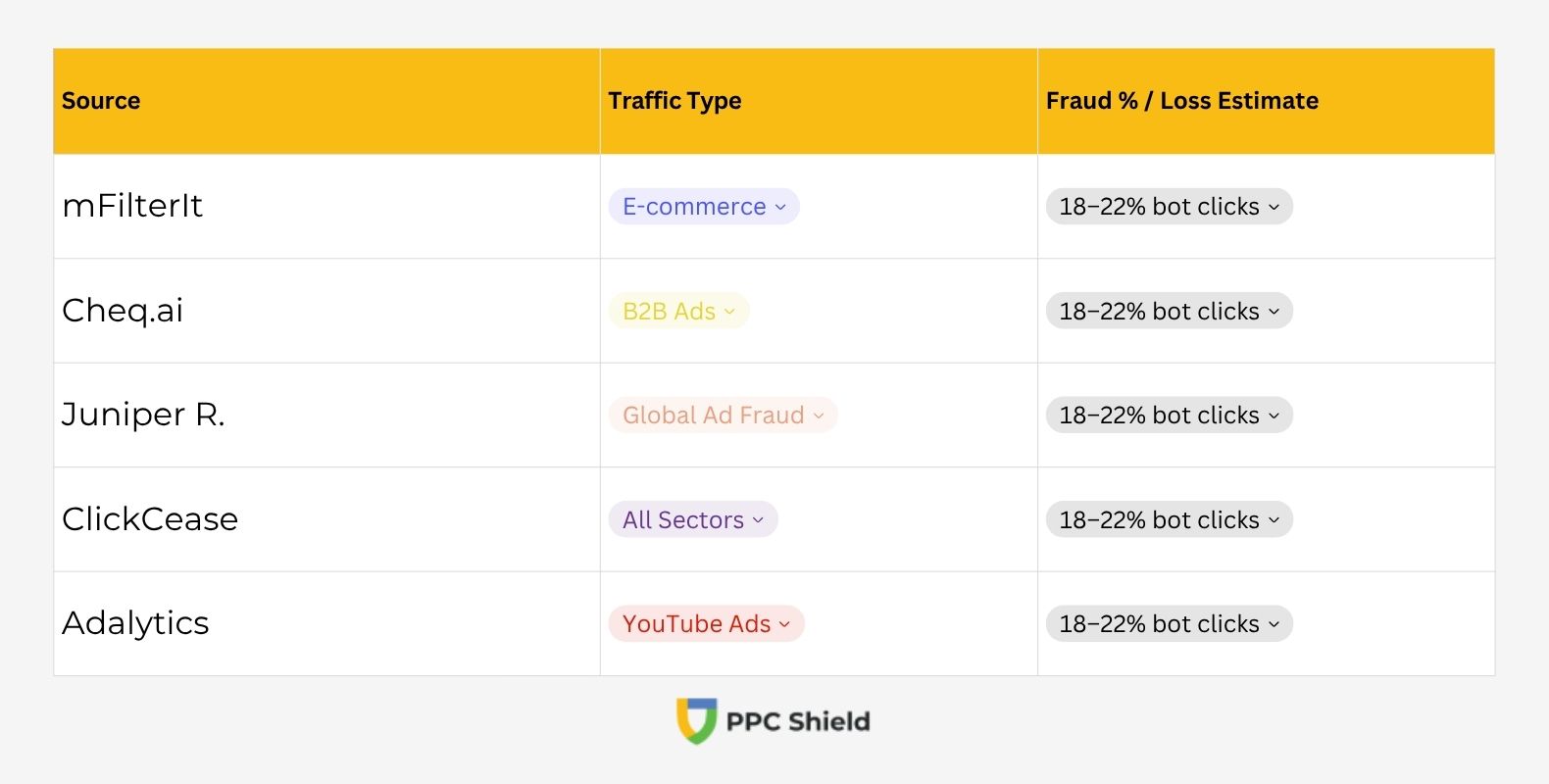
Task: Click the Source column header
Action: click(x=101, y=101)
